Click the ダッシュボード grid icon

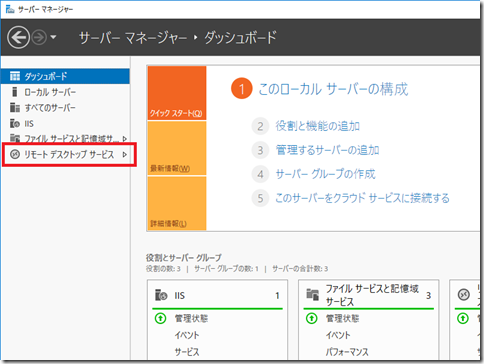[x=15, y=76]
